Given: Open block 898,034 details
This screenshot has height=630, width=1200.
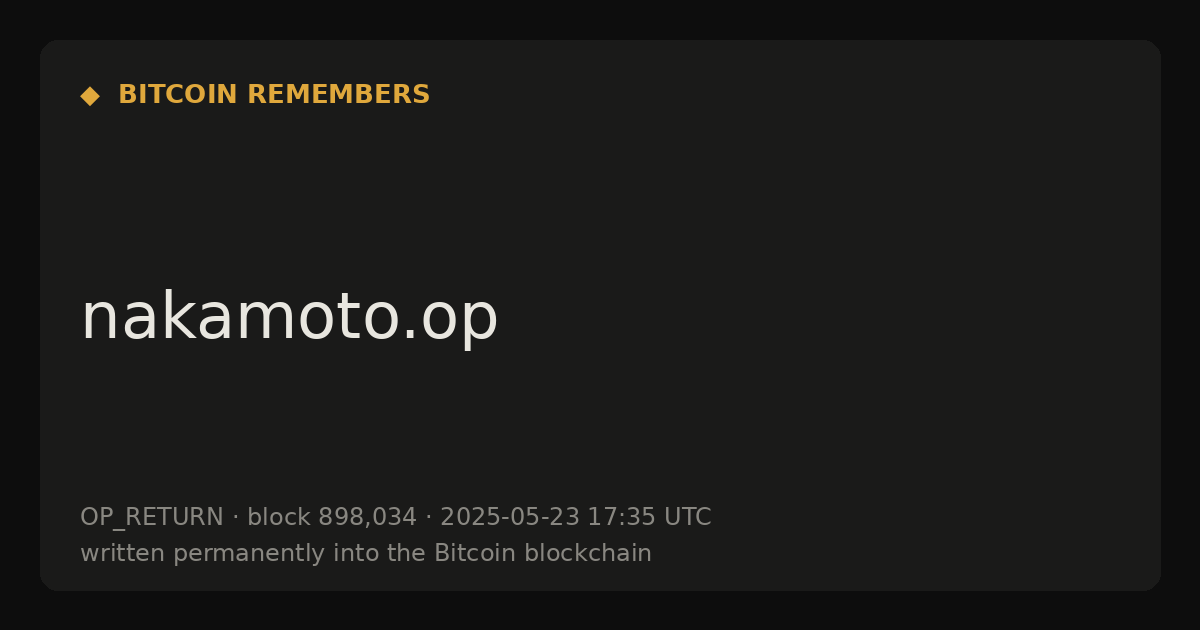Looking at the screenshot, I should tap(332, 517).
